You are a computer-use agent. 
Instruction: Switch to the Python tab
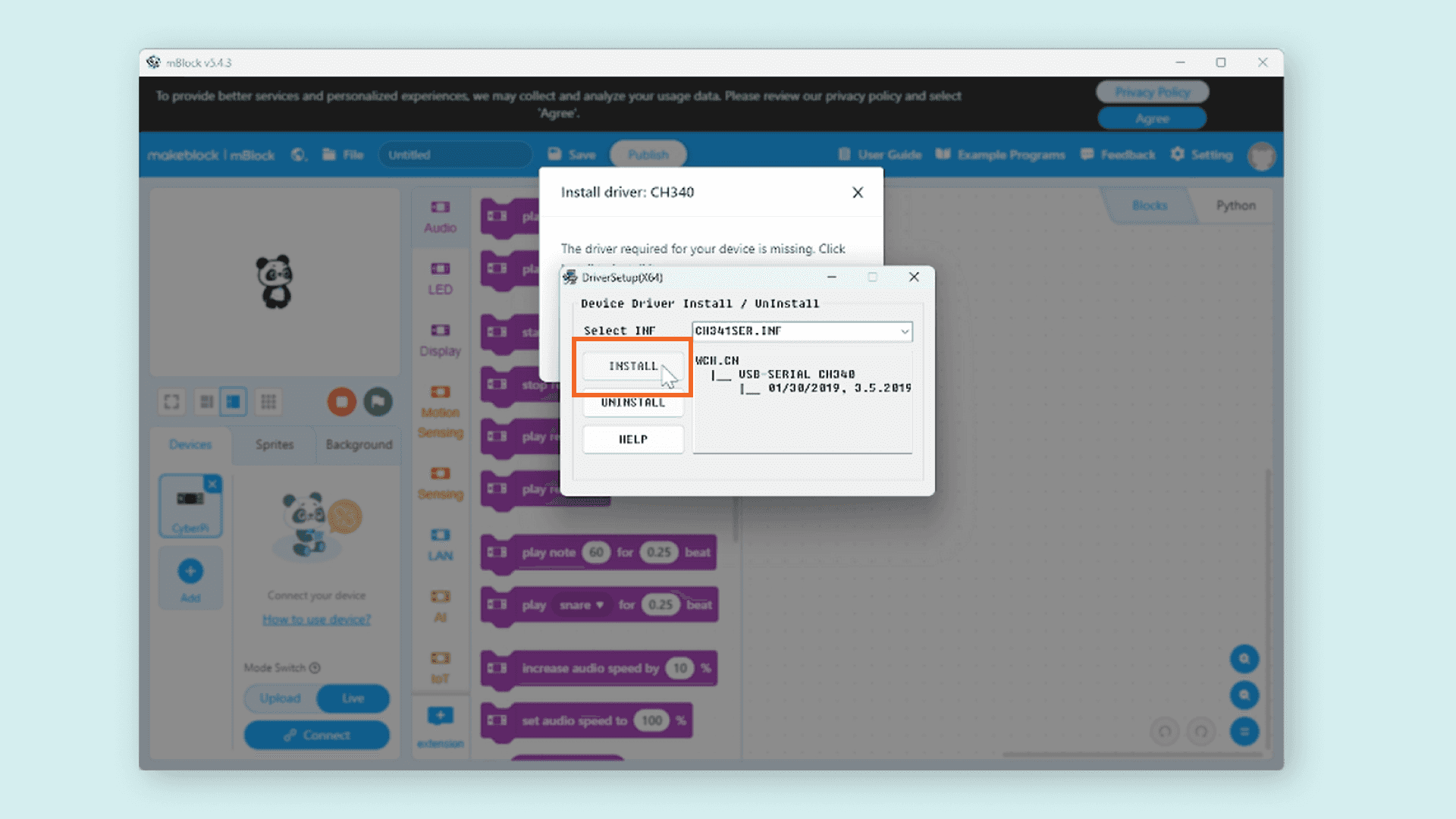(1235, 206)
